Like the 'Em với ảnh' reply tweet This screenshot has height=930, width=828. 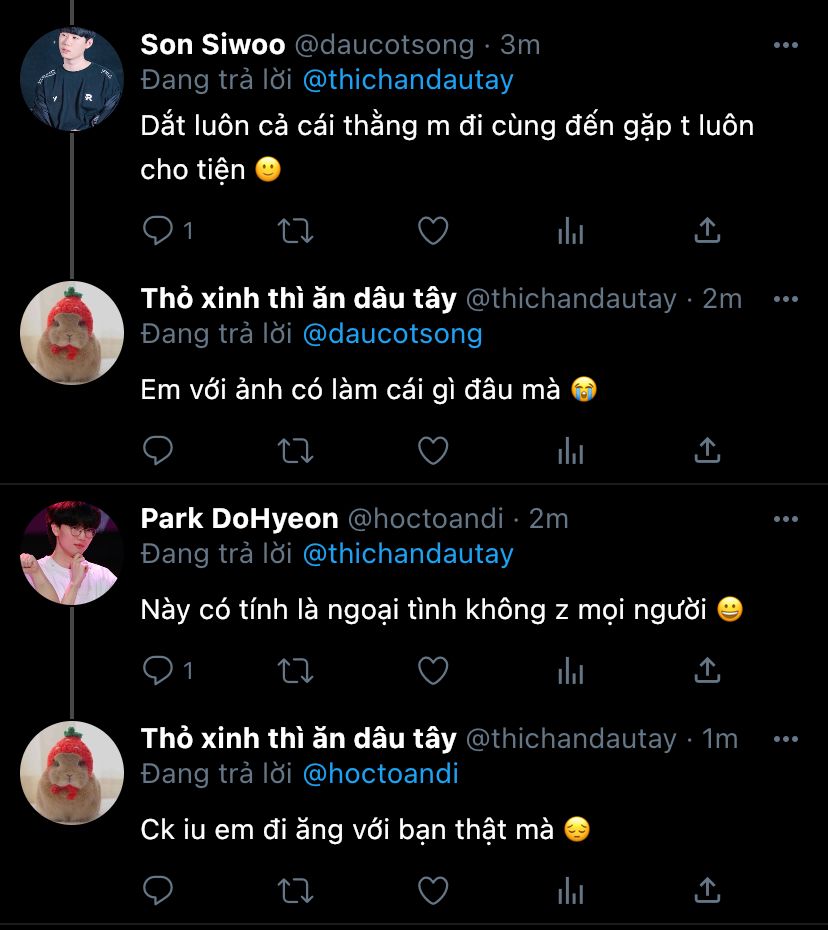click(x=432, y=451)
